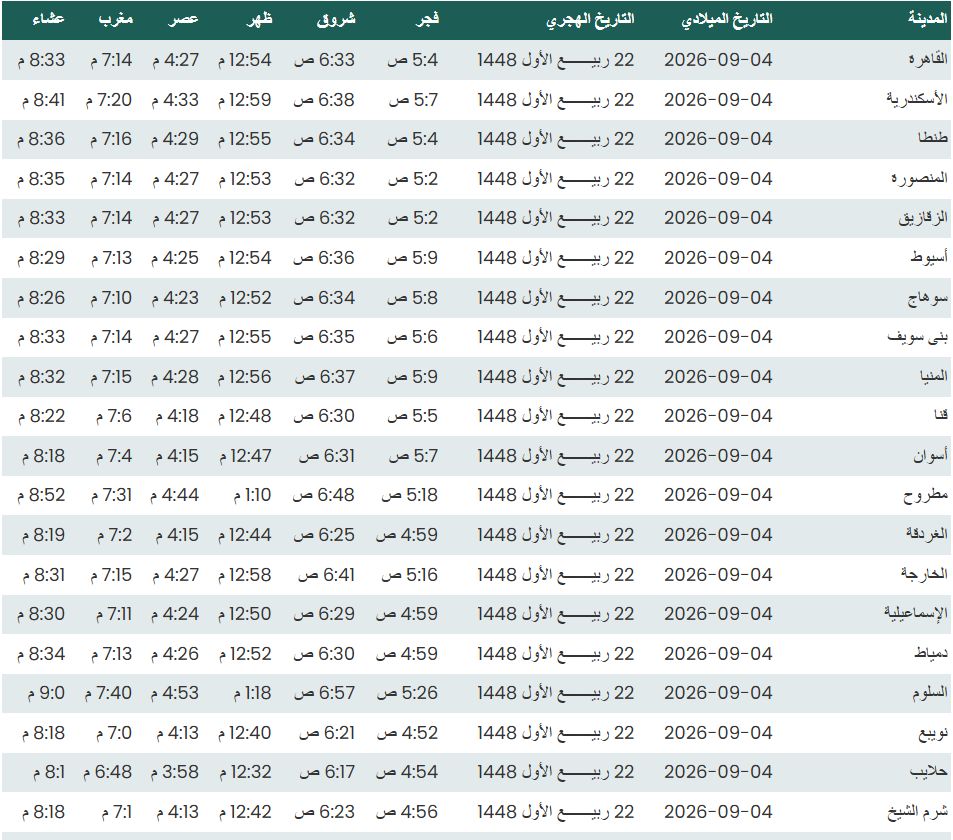Click Qena's Asr time 4:18 م
The image size is (953, 840).
point(177,416)
